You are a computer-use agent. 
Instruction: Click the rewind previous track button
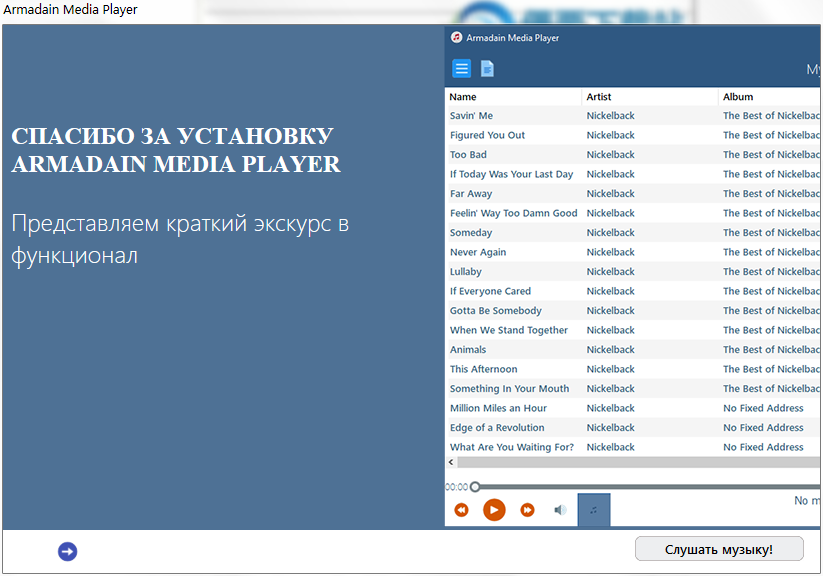(x=461, y=510)
